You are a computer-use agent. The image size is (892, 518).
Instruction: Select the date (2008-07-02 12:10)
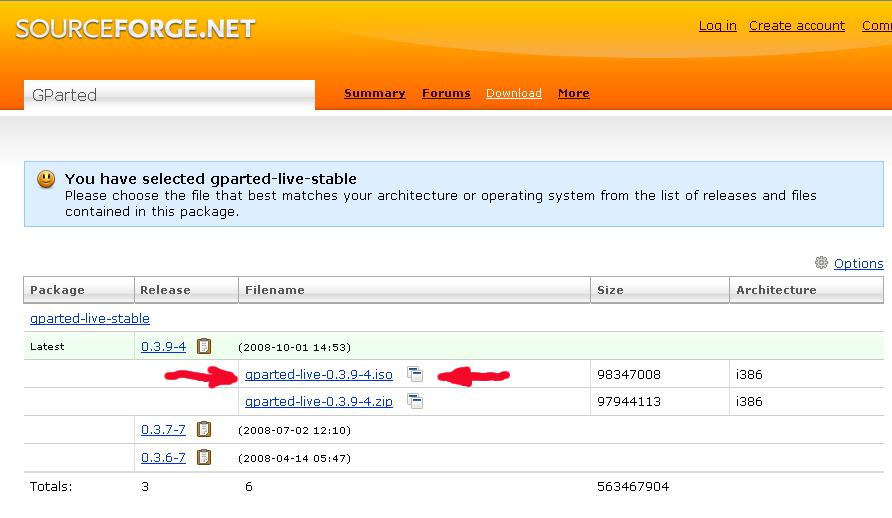[294, 430]
